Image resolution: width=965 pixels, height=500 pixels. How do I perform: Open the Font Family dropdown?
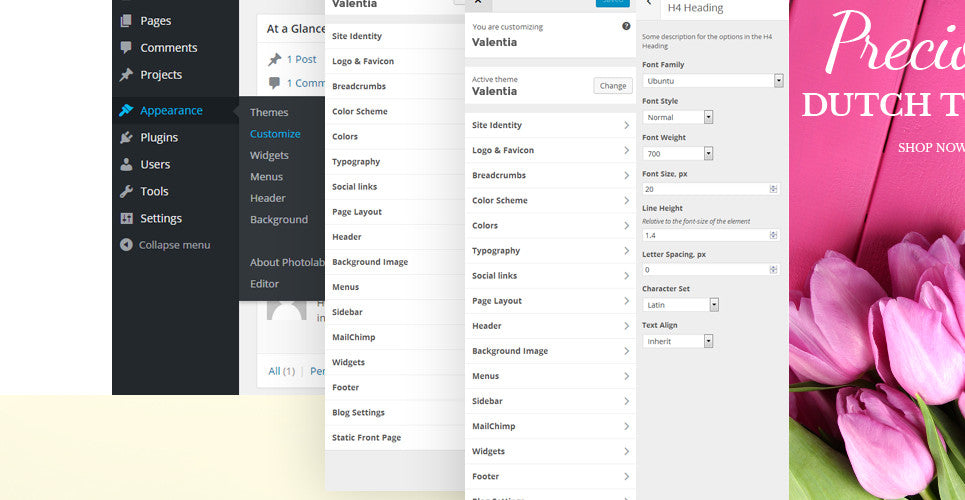point(713,81)
